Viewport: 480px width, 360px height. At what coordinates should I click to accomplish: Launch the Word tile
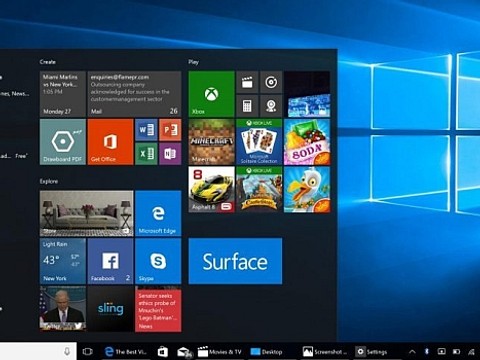[146, 130]
